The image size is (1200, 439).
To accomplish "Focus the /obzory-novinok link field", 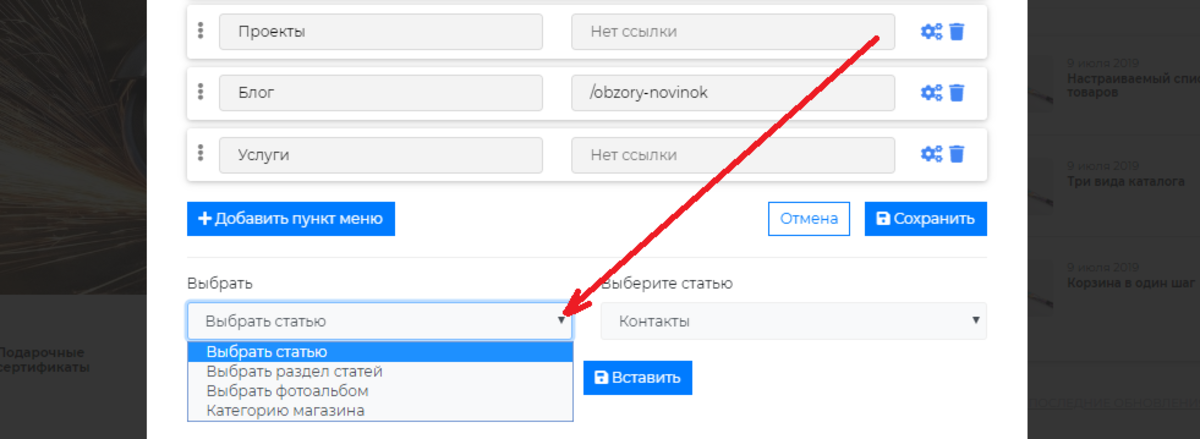I will pos(733,93).
